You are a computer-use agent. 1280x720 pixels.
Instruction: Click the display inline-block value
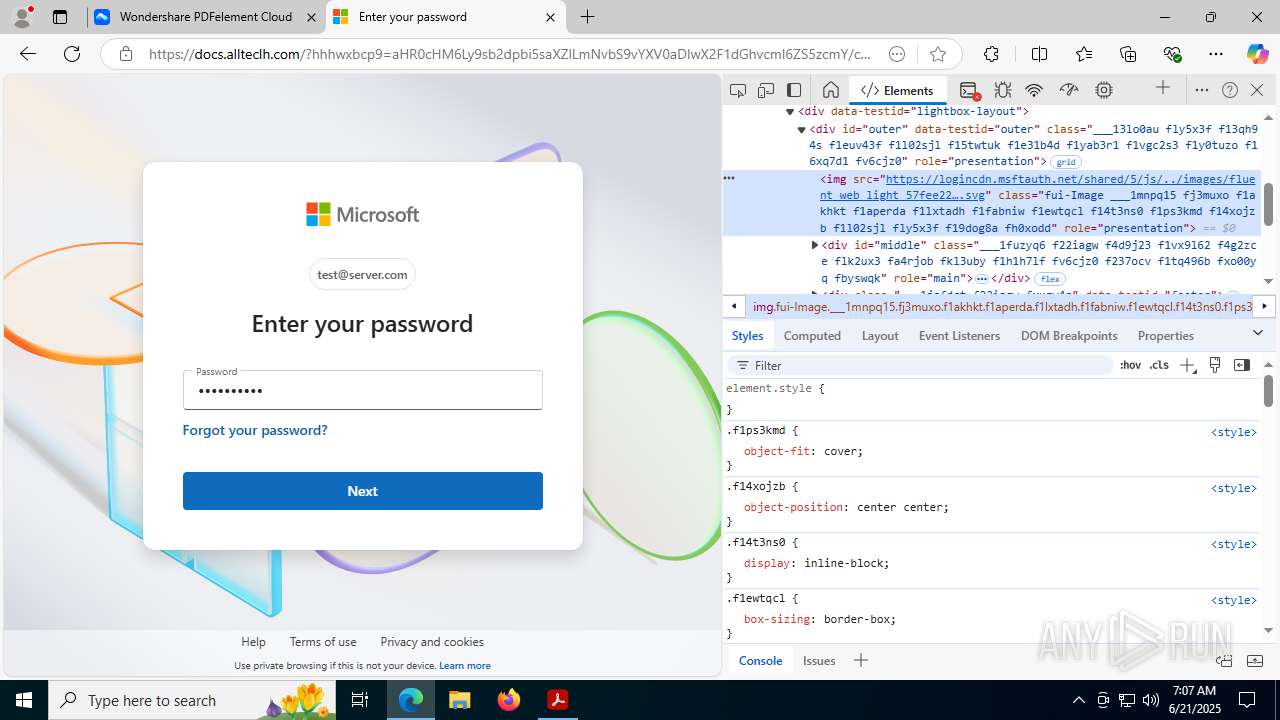(846, 563)
